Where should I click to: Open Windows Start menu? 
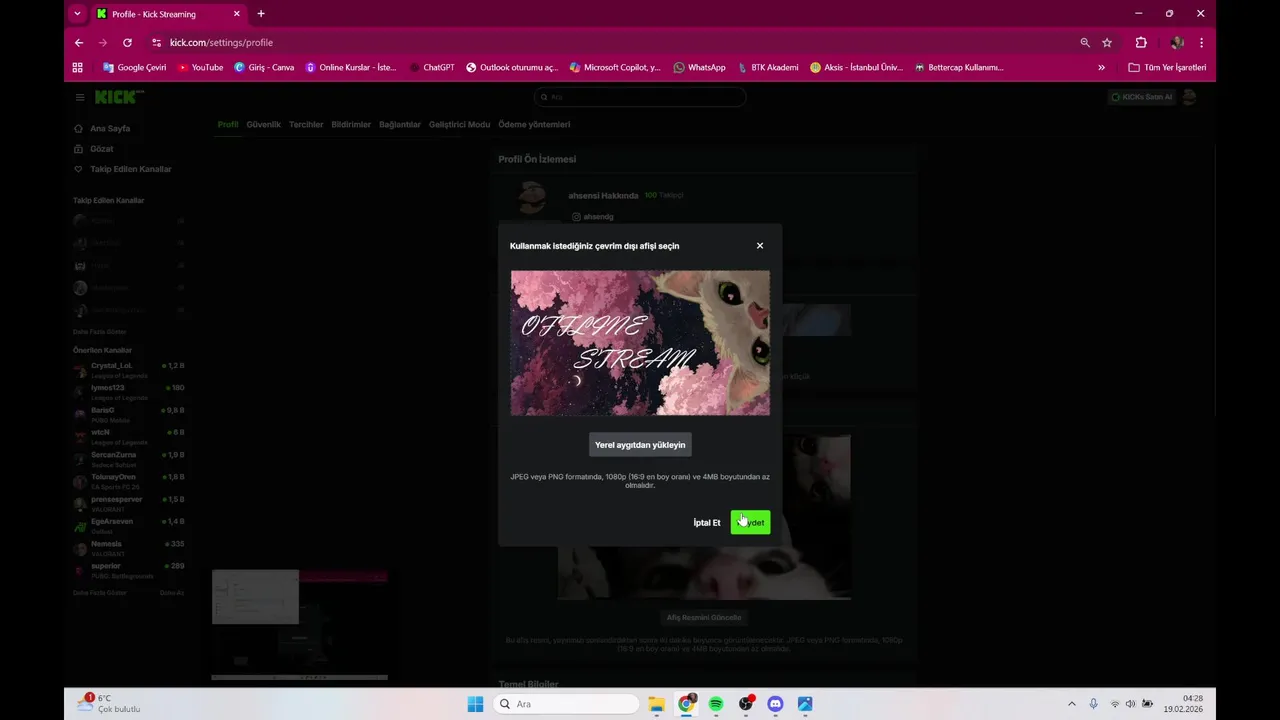[475, 704]
